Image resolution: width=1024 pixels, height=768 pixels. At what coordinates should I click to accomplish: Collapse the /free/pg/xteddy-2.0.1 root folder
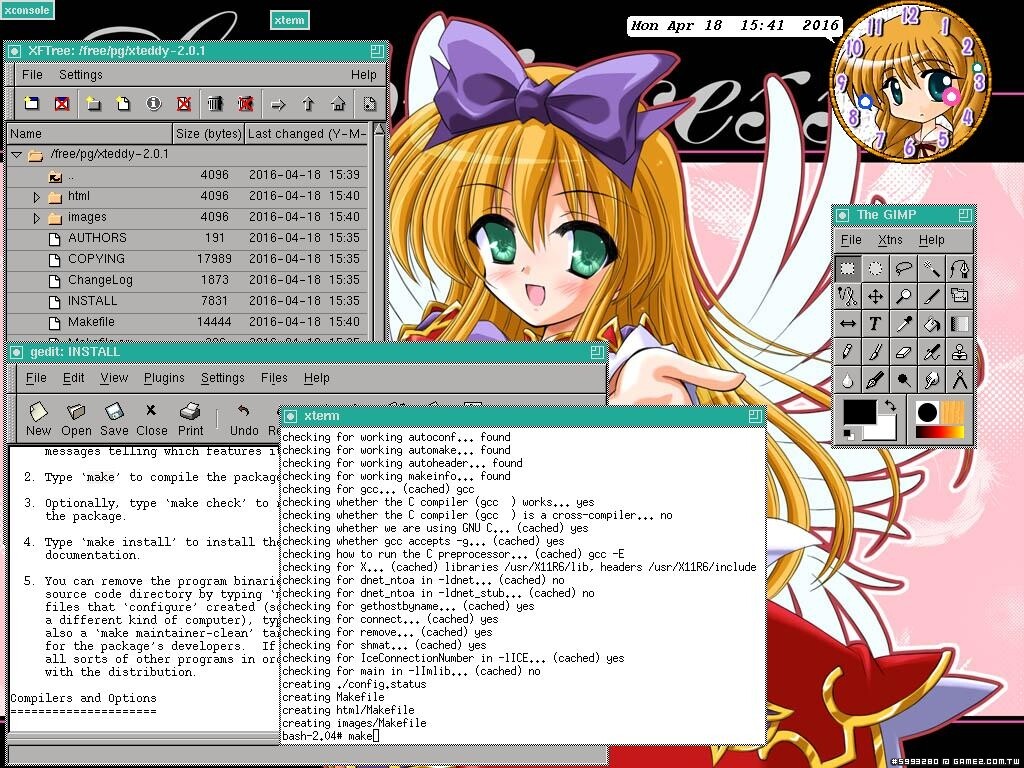tap(16, 155)
